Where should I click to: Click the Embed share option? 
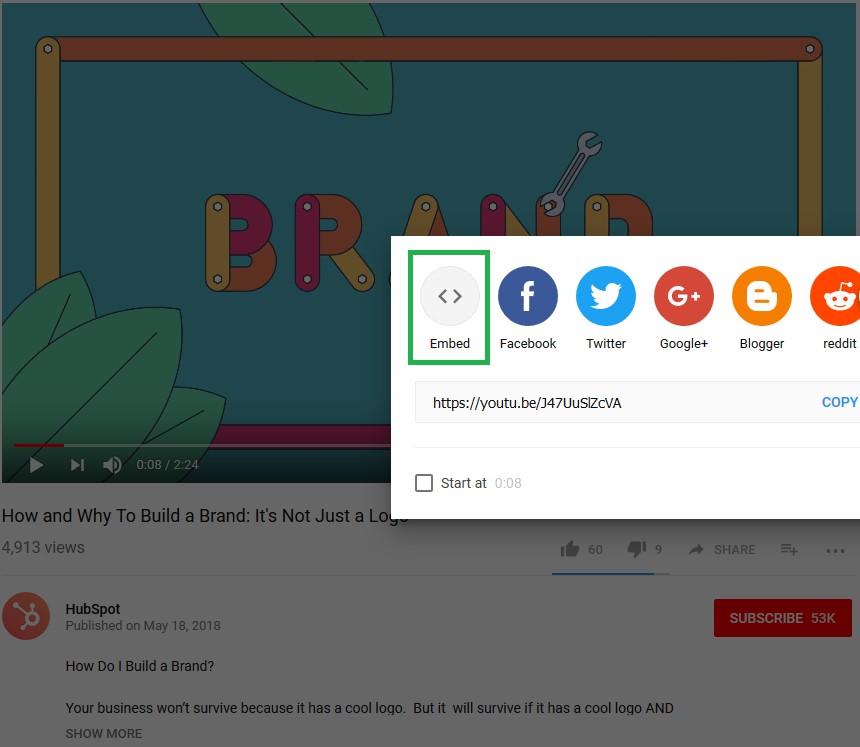450,308
